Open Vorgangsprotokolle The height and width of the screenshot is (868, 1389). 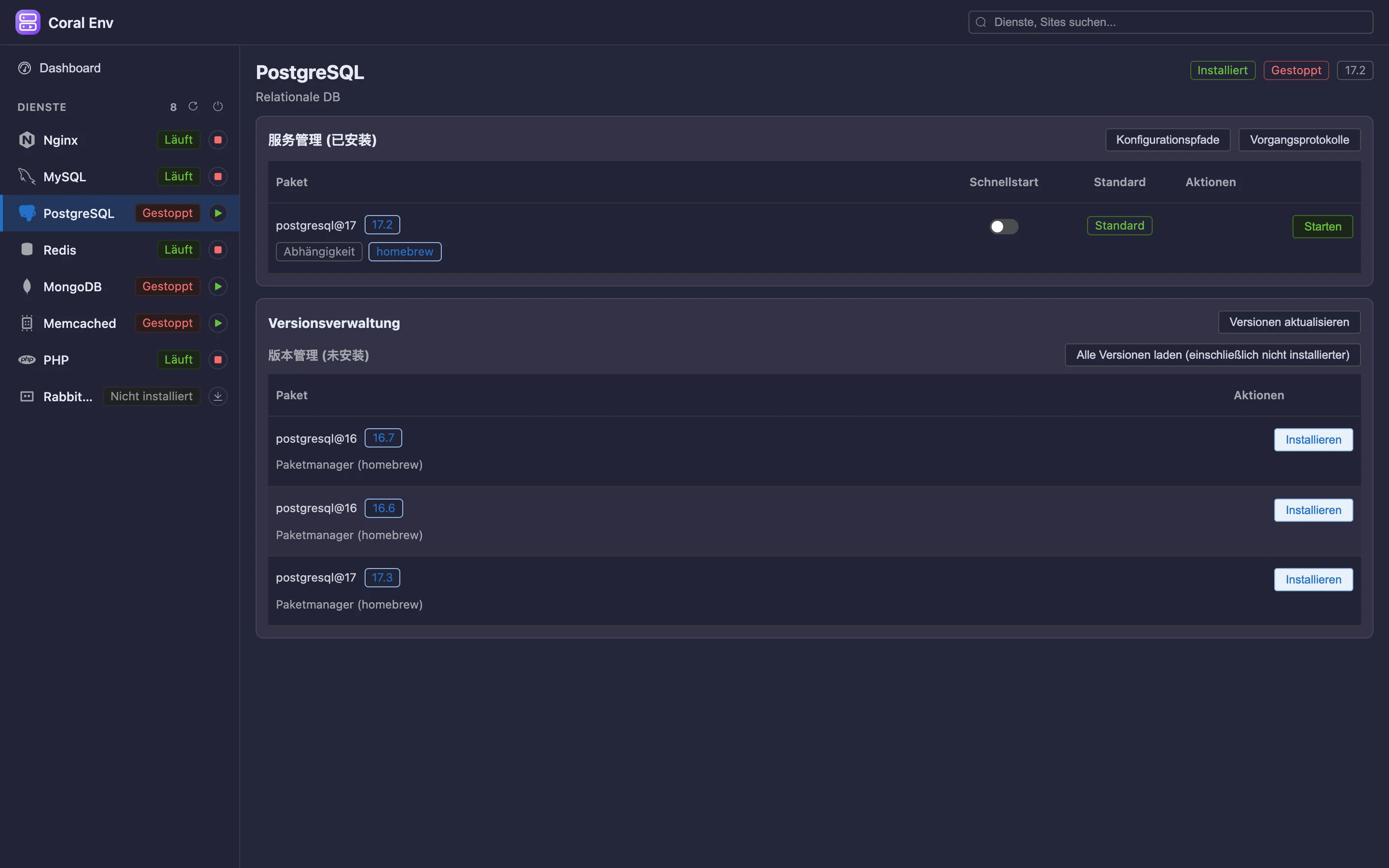pyautogui.click(x=1299, y=140)
